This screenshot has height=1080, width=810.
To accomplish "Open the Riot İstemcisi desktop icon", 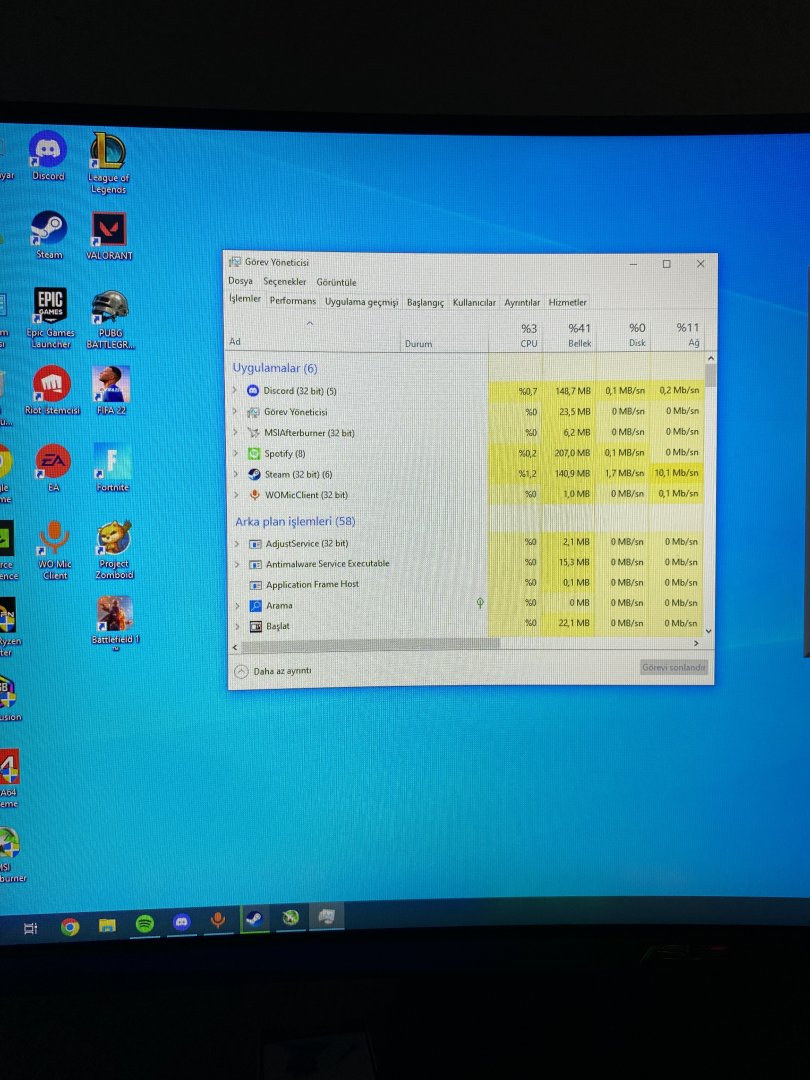I will coord(52,390).
